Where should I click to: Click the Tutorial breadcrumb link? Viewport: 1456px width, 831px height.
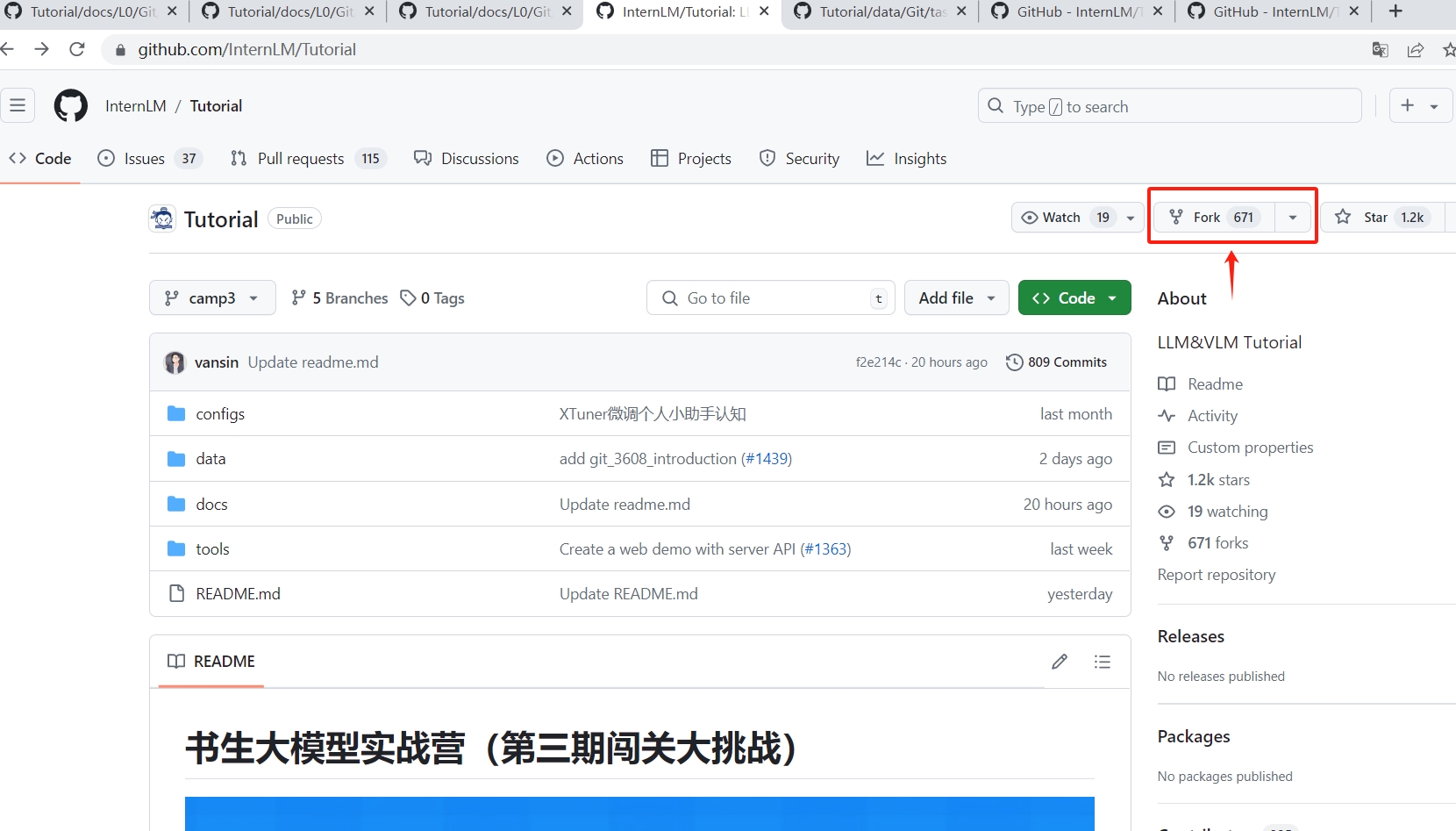(x=216, y=106)
